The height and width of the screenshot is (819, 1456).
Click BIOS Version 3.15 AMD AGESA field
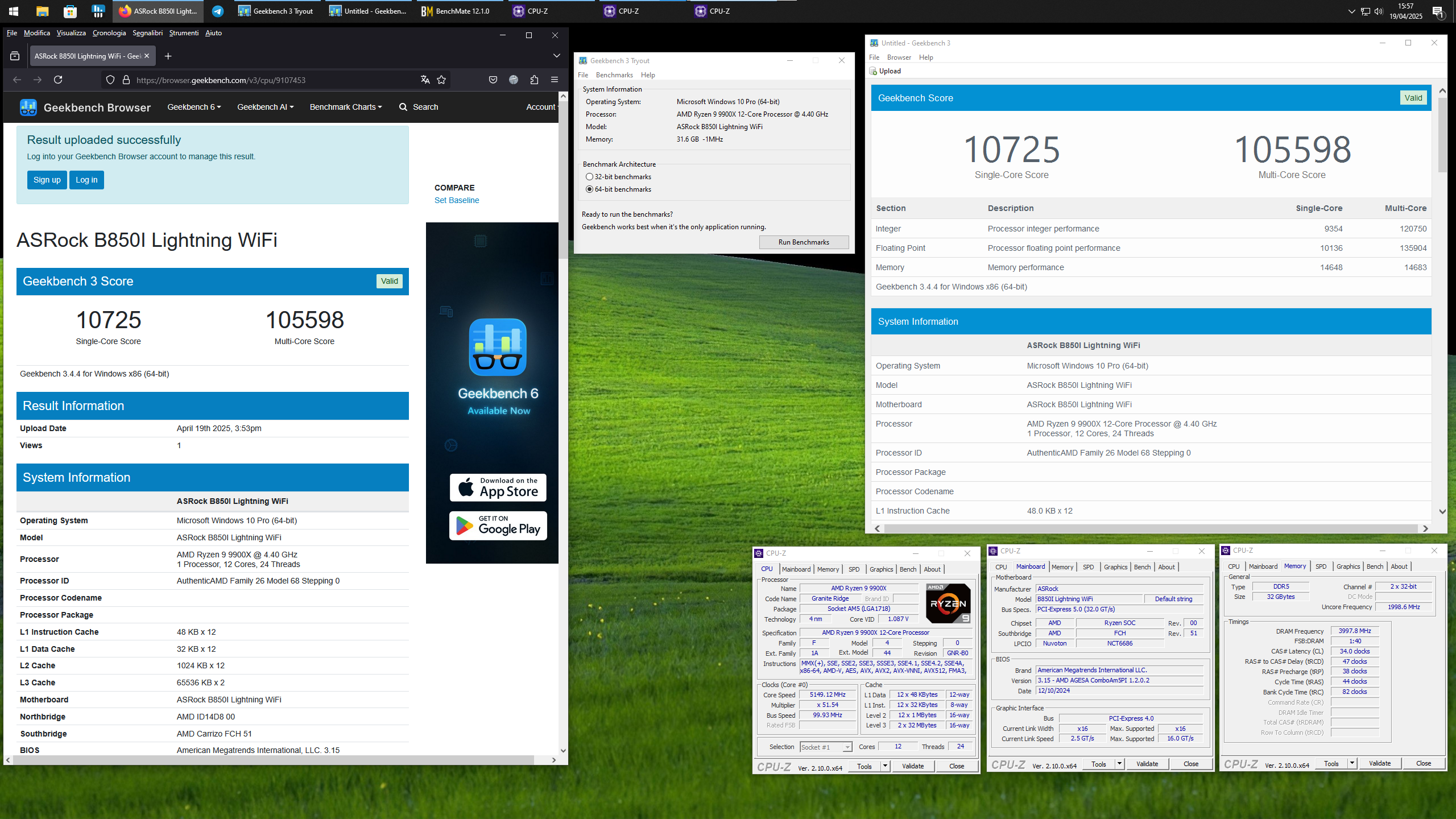tap(1119, 680)
